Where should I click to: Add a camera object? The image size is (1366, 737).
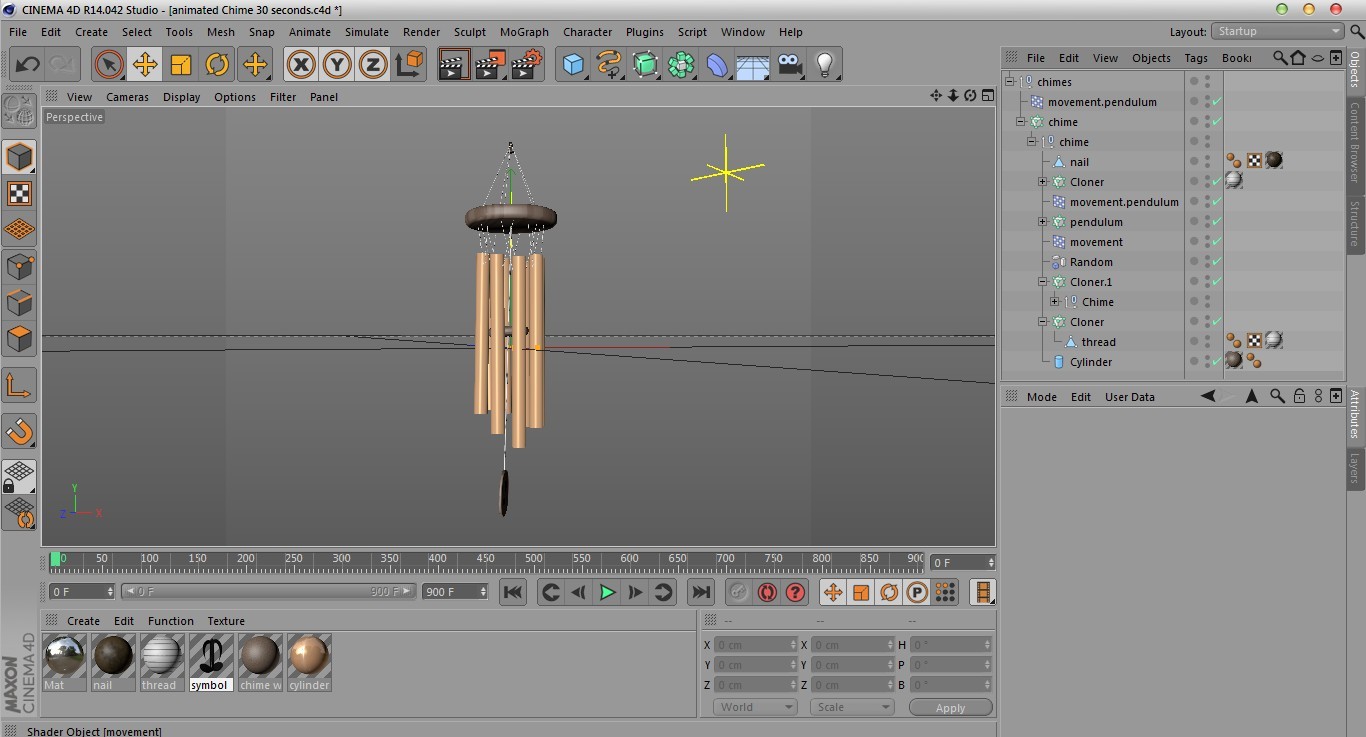coord(790,65)
